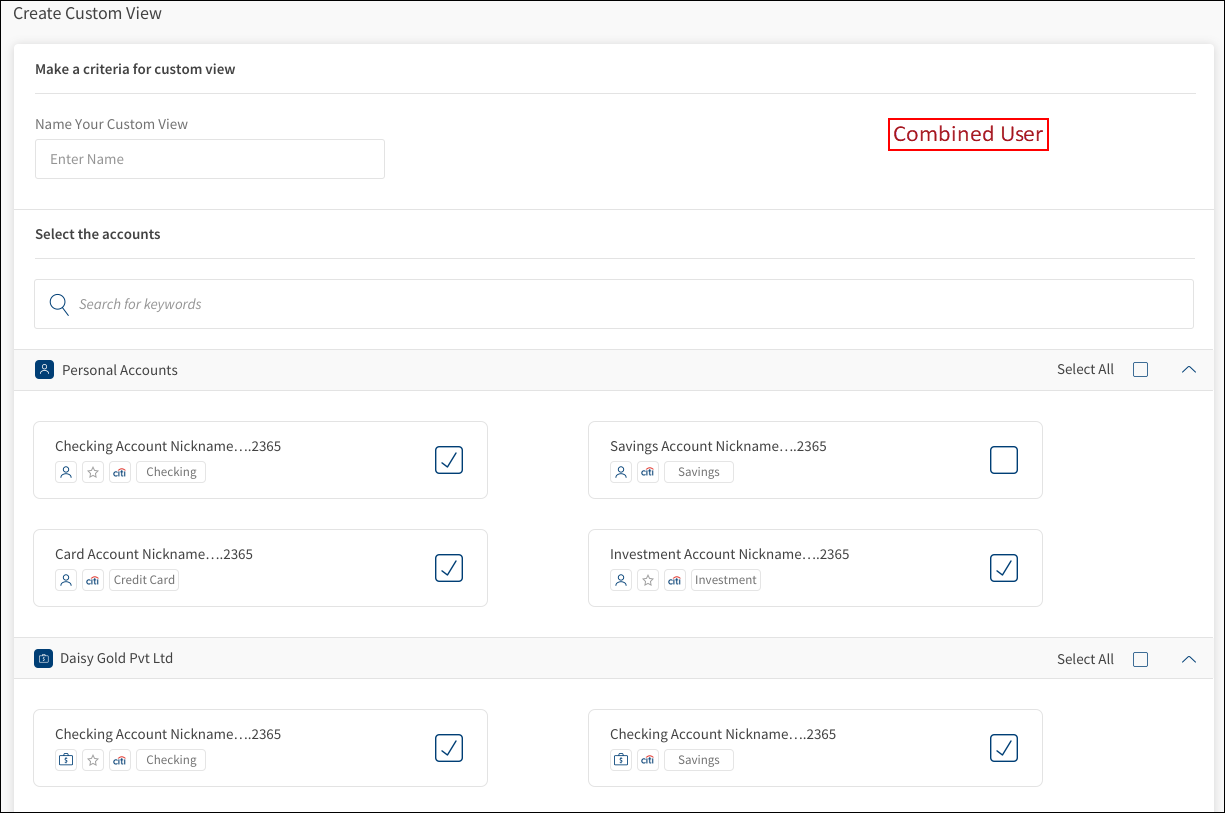Toggle Select All for Daisy Gold Pvt Ltd
This screenshot has width=1225, height=813.
click(x=1140, y=660)
